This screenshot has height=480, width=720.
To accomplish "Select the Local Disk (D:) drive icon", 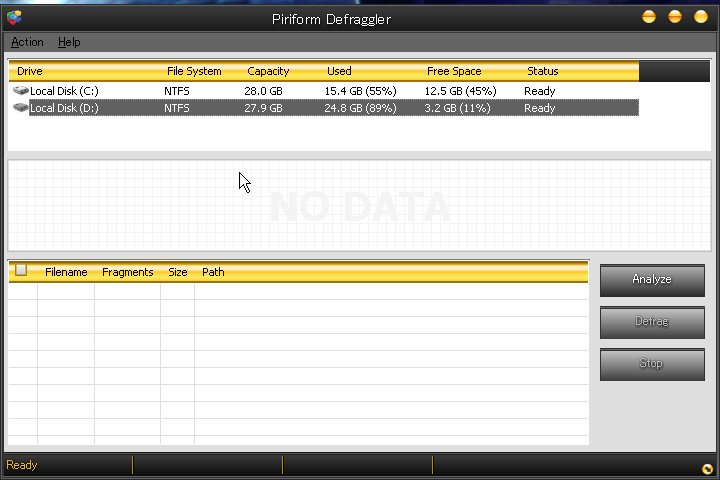I will [21, 107].
